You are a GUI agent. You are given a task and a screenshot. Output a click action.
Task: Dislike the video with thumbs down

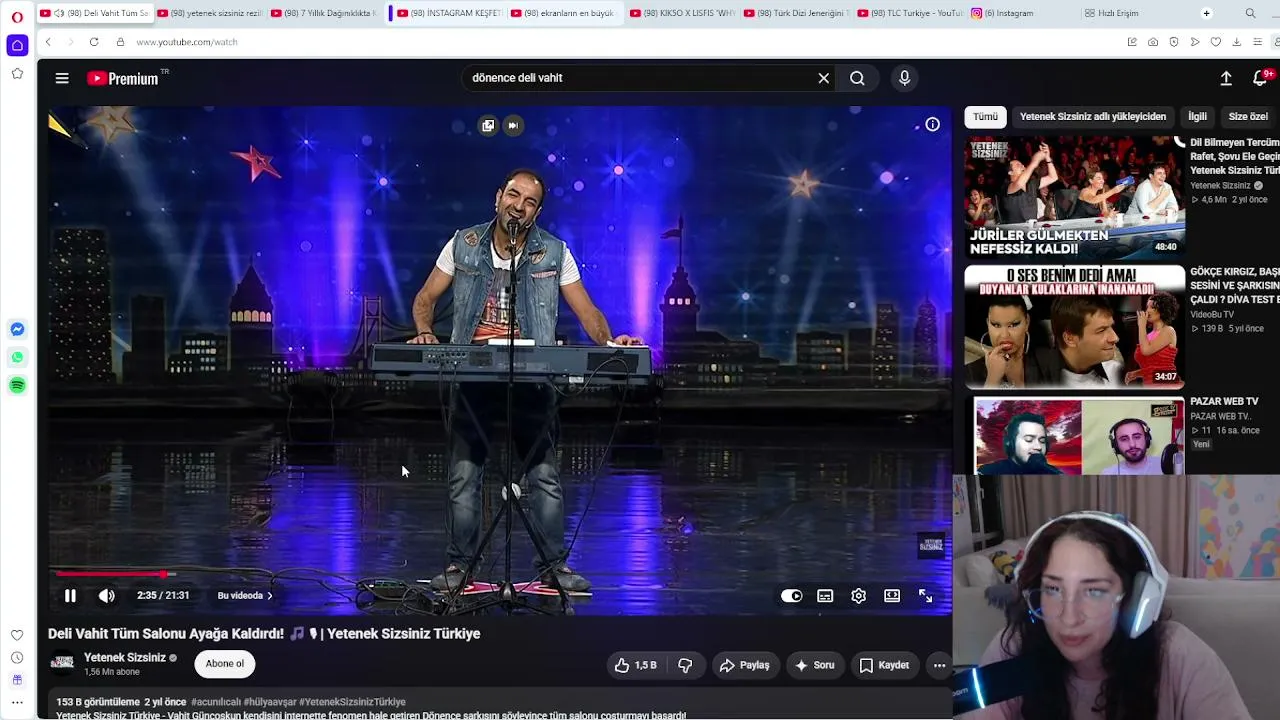pos(685,665)
